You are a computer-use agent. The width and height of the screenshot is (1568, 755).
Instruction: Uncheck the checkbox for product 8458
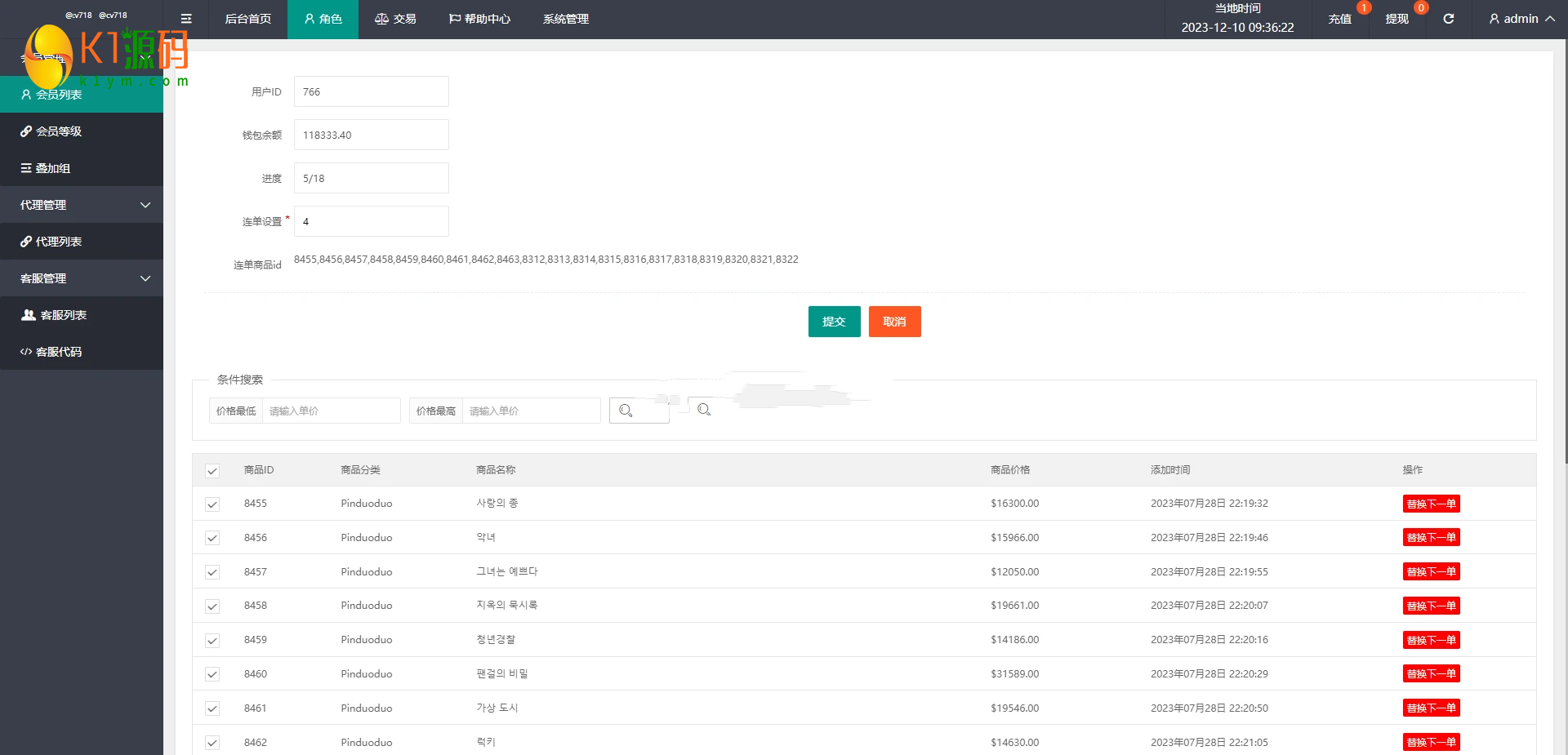[x=212, y=606]
